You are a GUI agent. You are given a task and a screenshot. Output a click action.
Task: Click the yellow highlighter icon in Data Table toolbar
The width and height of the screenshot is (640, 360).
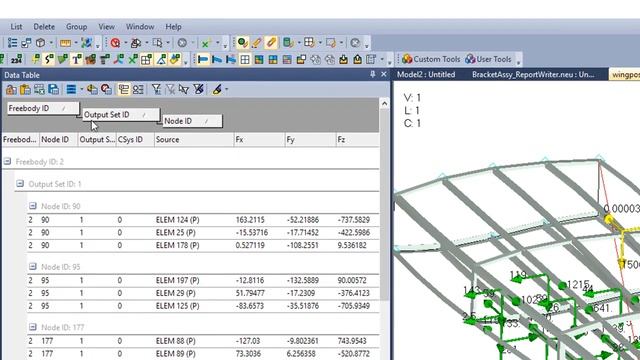[x=217, y=89]
